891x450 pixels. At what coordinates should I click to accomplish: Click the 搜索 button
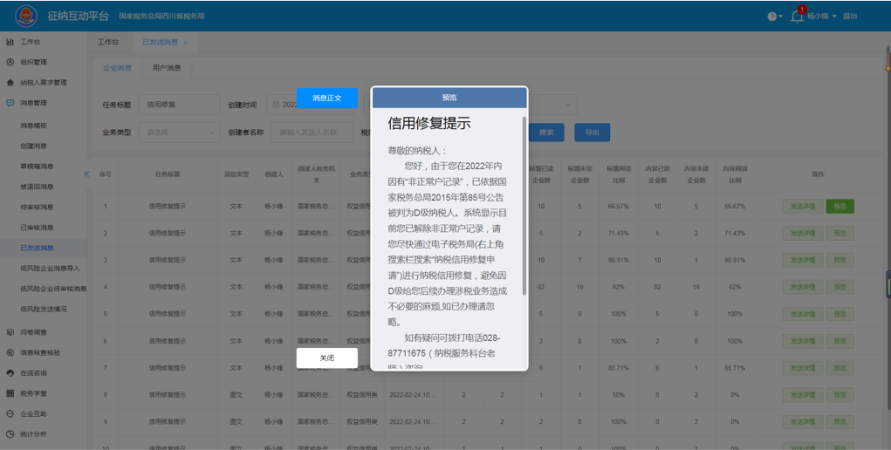[546, 132]
